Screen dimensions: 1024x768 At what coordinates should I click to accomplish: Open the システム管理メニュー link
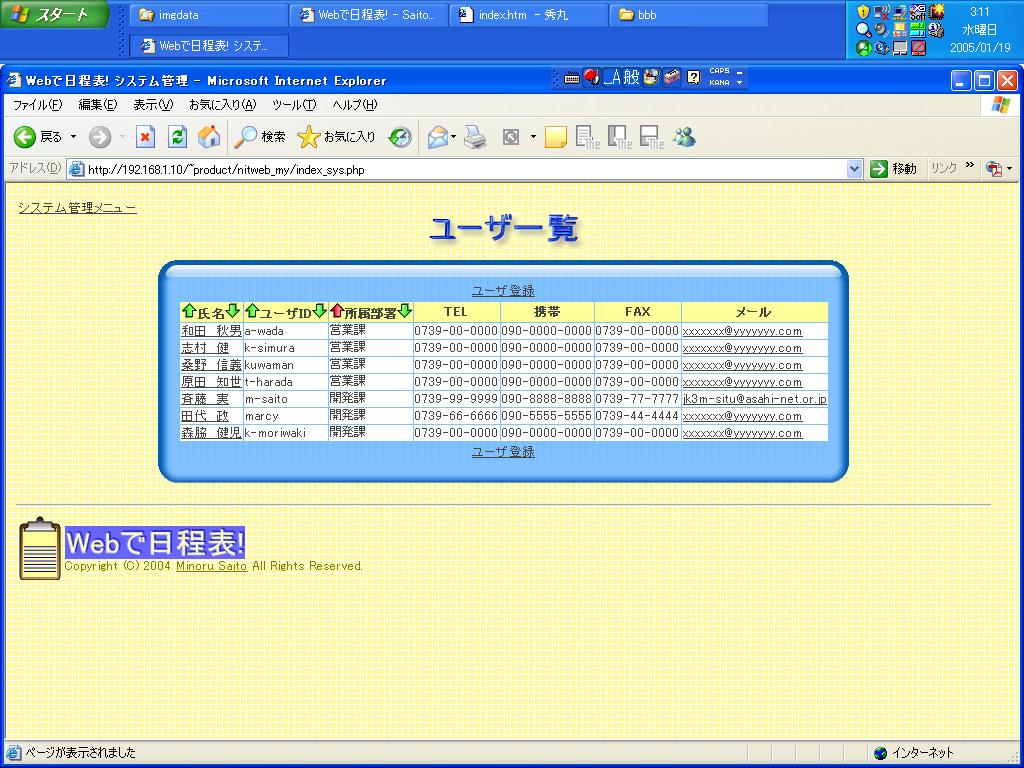[77, 208]
